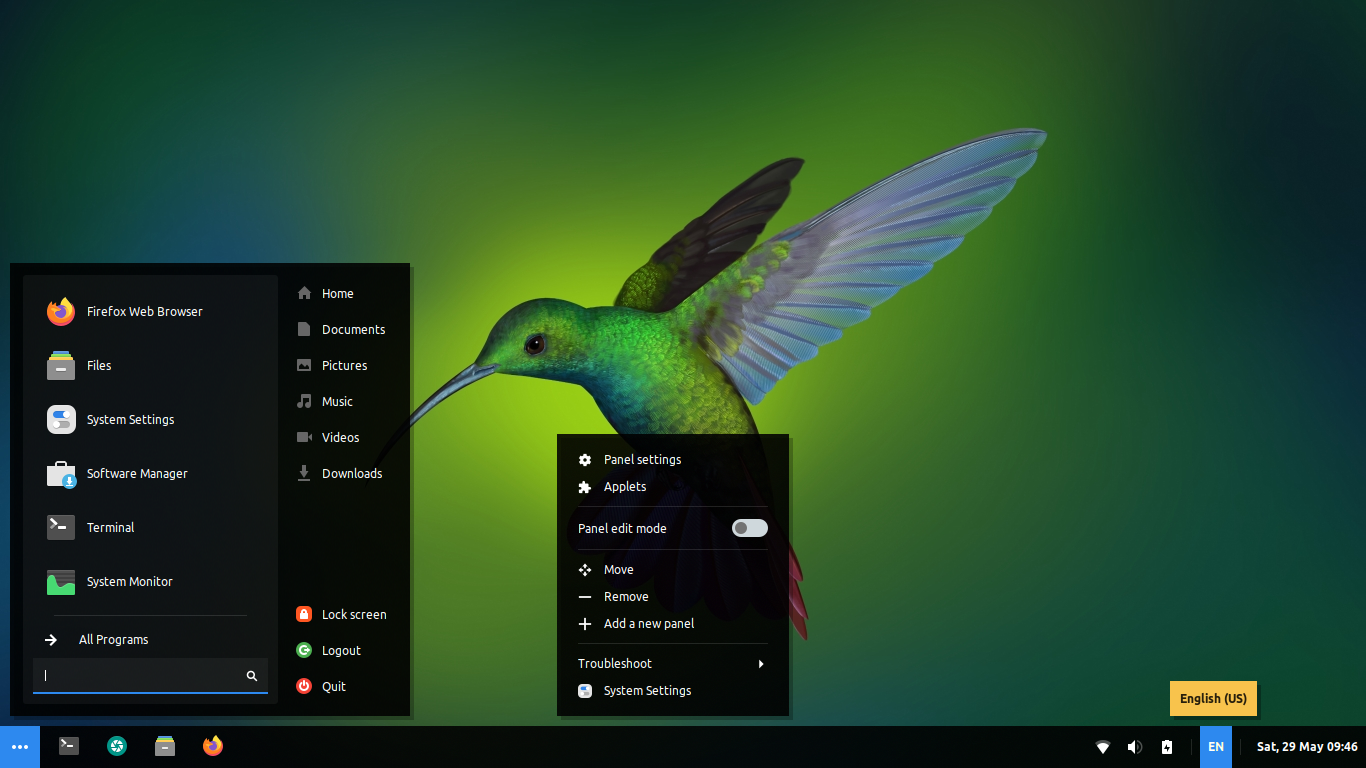
Task: Open System Settings in the start menu favorites
Action: click(x=150, y=420)
